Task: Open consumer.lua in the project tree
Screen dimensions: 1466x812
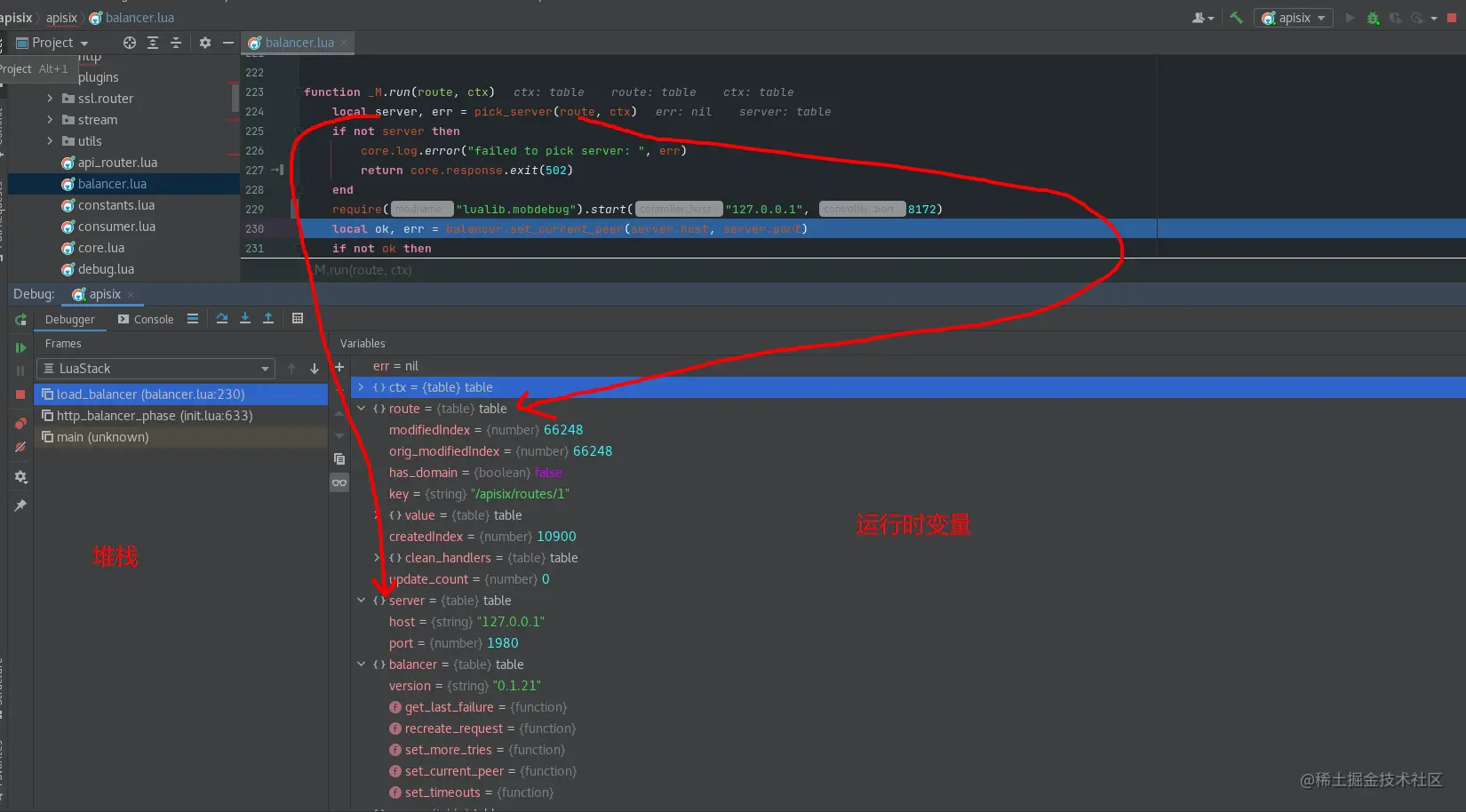Action: point(108,227)
